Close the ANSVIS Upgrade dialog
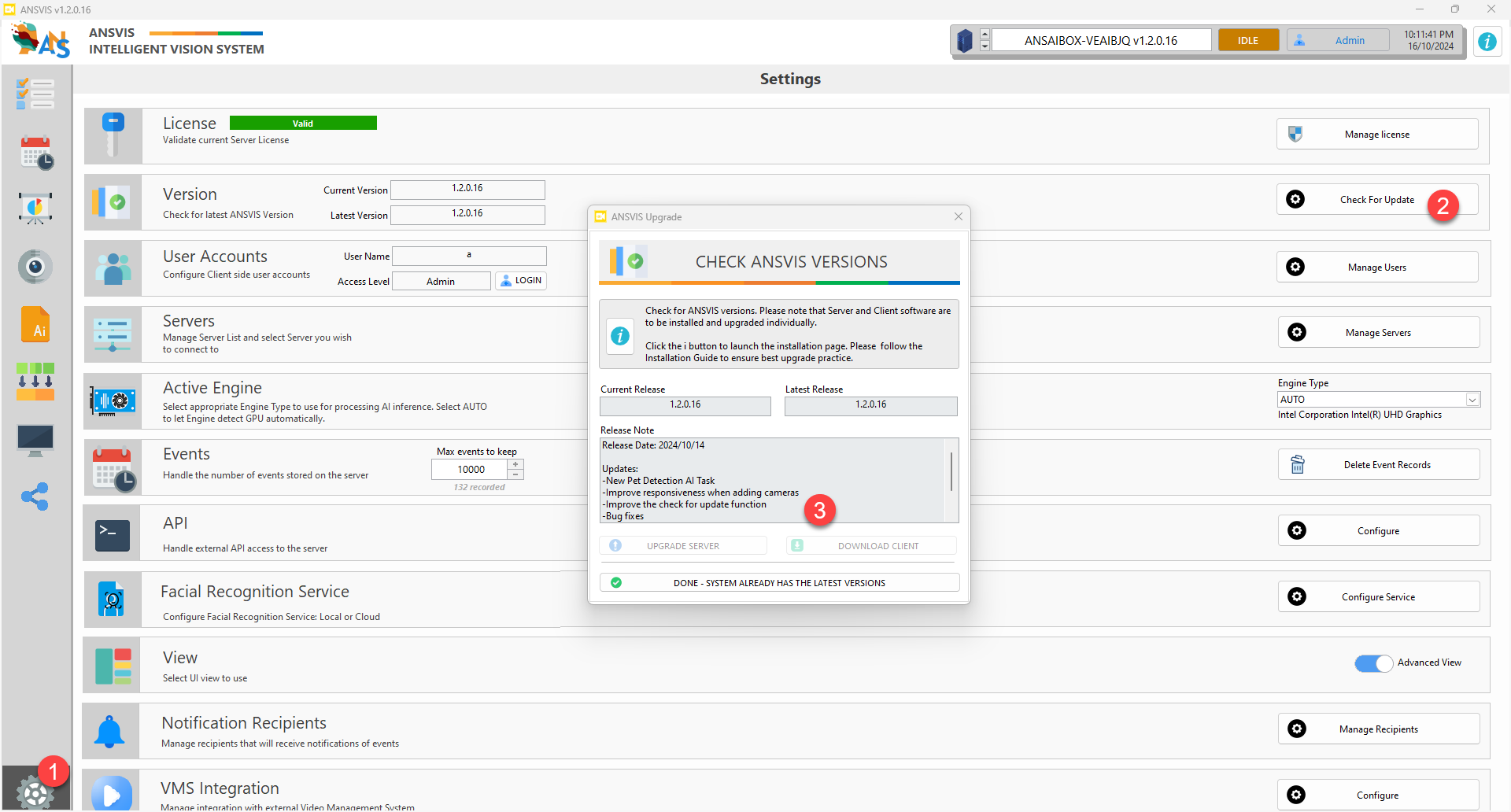The width and height of the screenshot is (1511, 812). coord(958,217)
